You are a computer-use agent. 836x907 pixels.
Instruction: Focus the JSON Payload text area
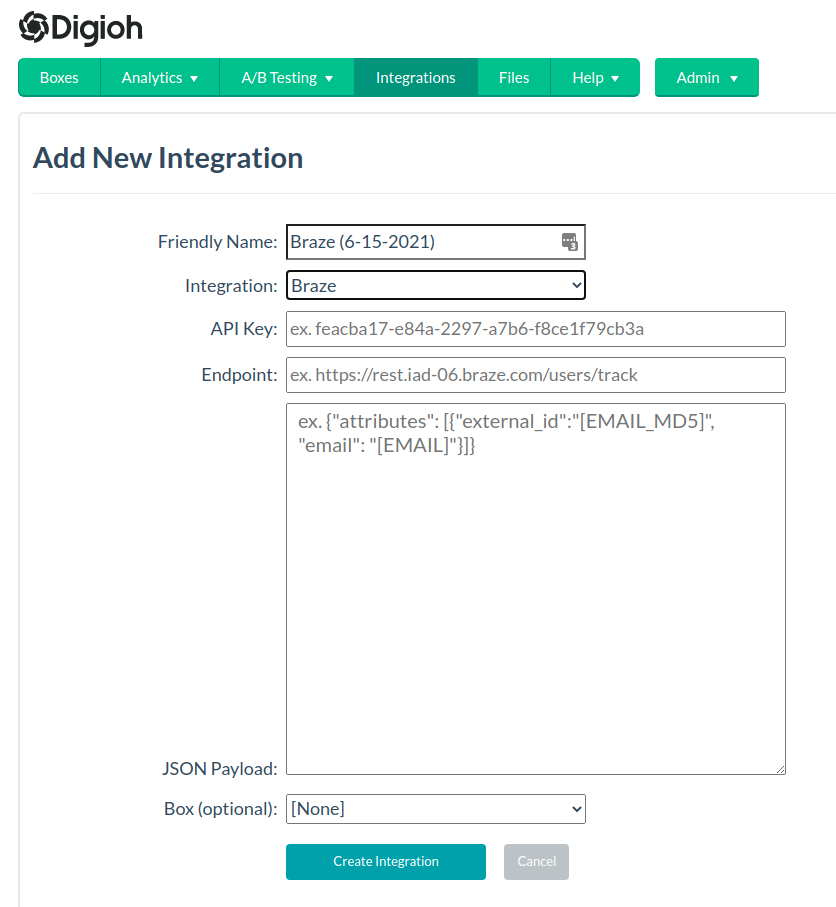(x=536, y=589)
